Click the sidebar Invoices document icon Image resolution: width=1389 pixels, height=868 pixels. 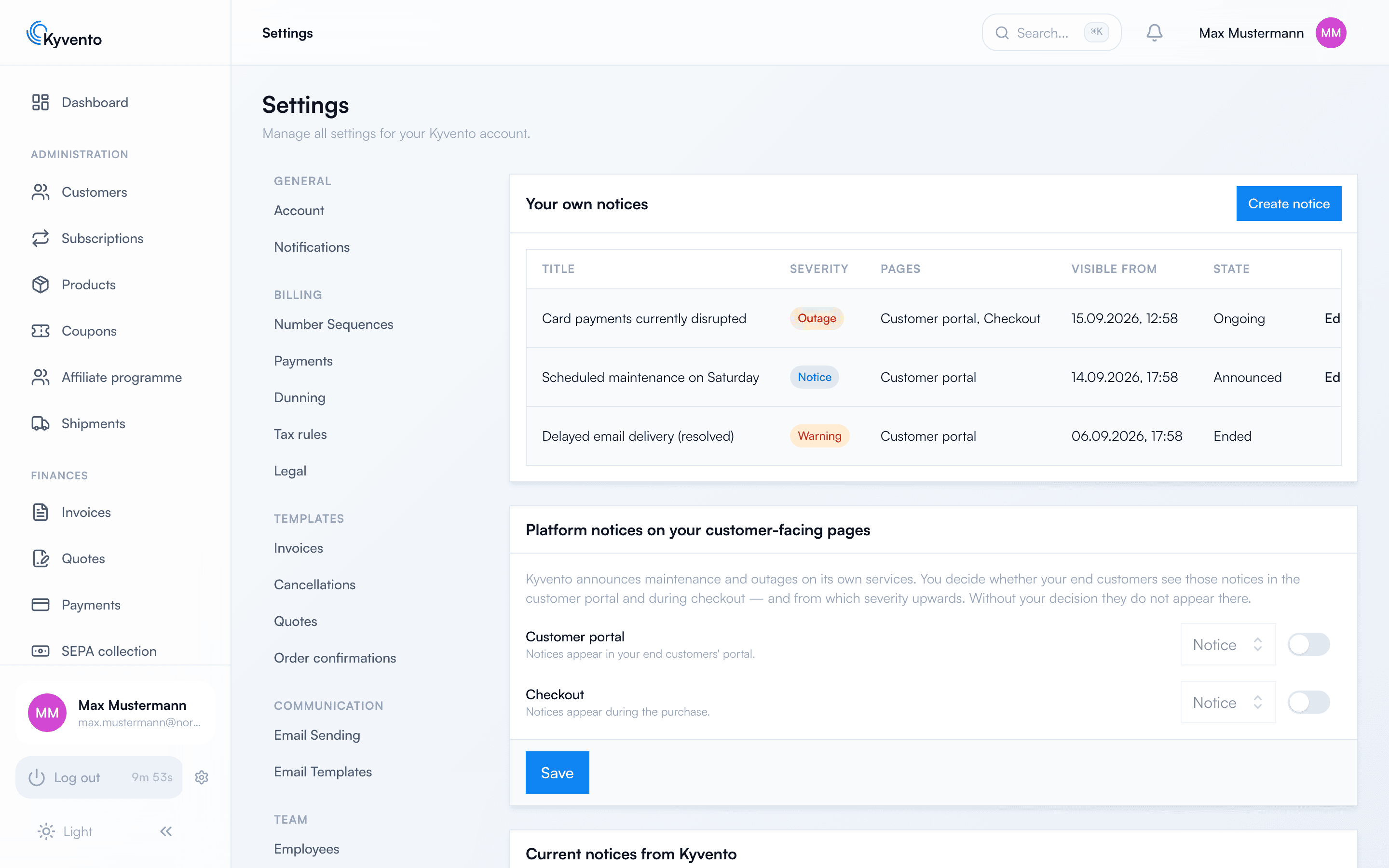click(40, 512)
